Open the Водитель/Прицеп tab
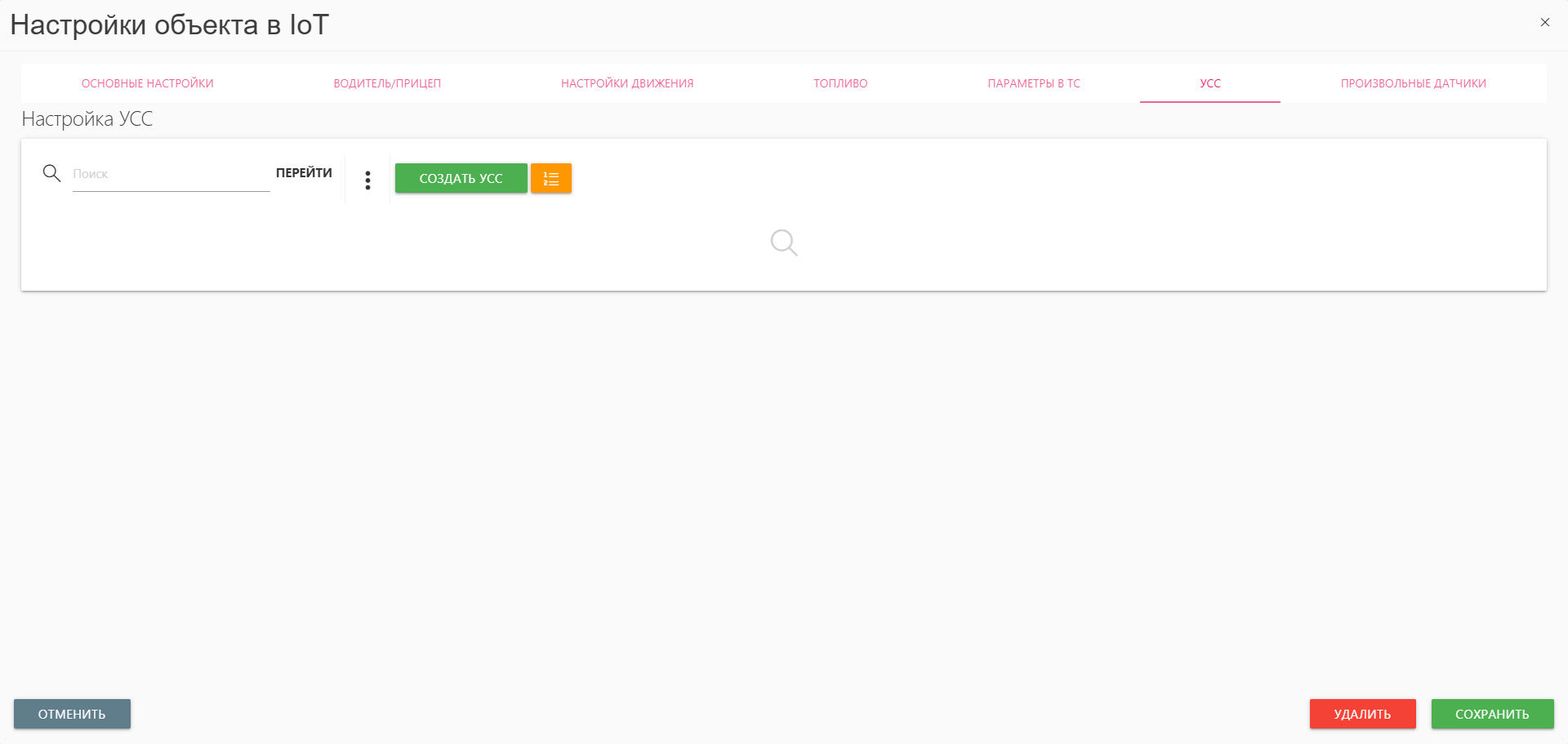The image size is (1568, 744). point(387,83)
